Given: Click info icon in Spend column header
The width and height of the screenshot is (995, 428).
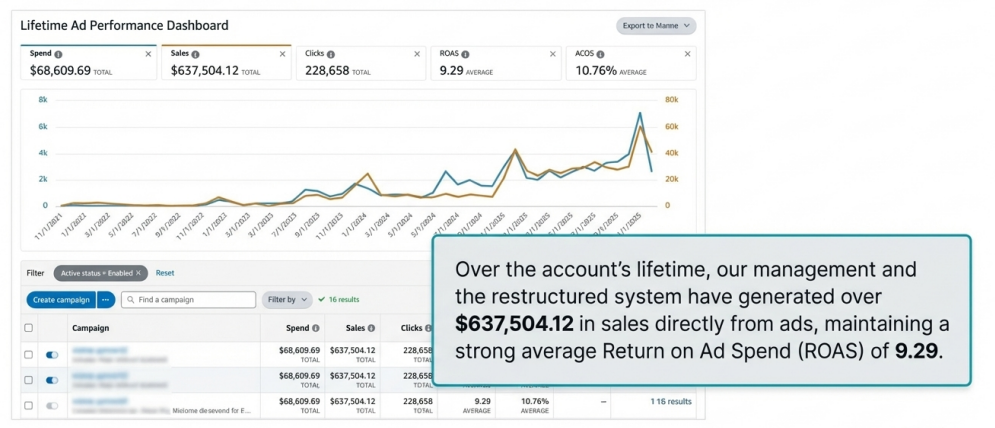Looking at the screenshot, I should pyautogui.click(x=315, y=328).
